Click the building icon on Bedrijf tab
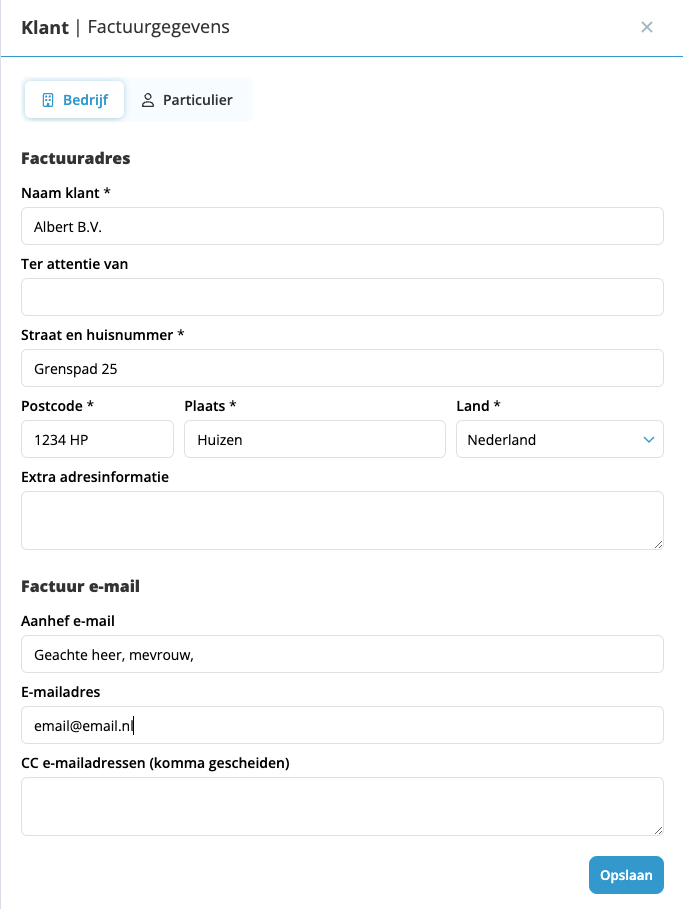This screenshot has width=683, height=909. tap(48, 100)
